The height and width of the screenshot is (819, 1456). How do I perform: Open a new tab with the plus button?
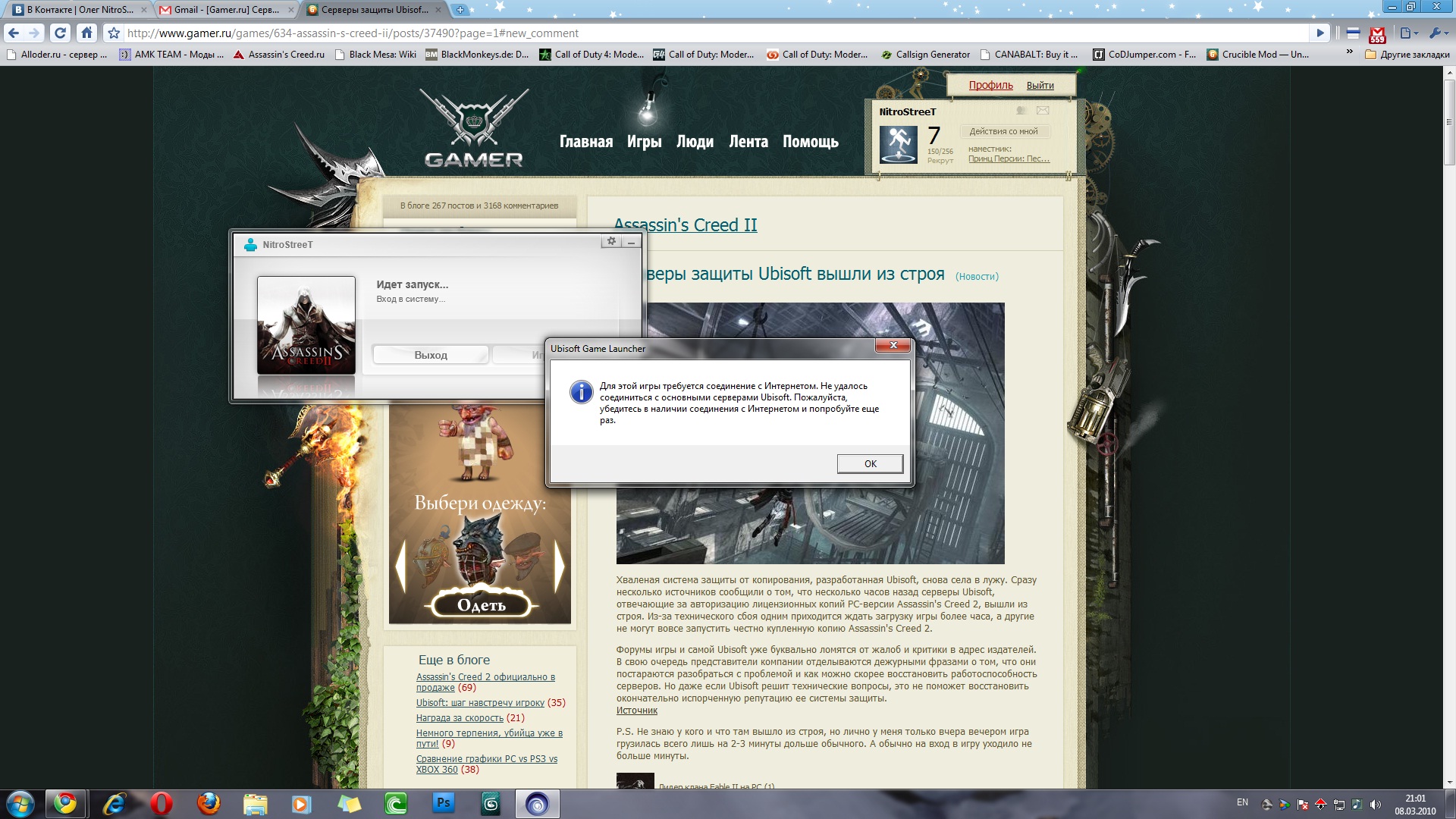[460, 10]
